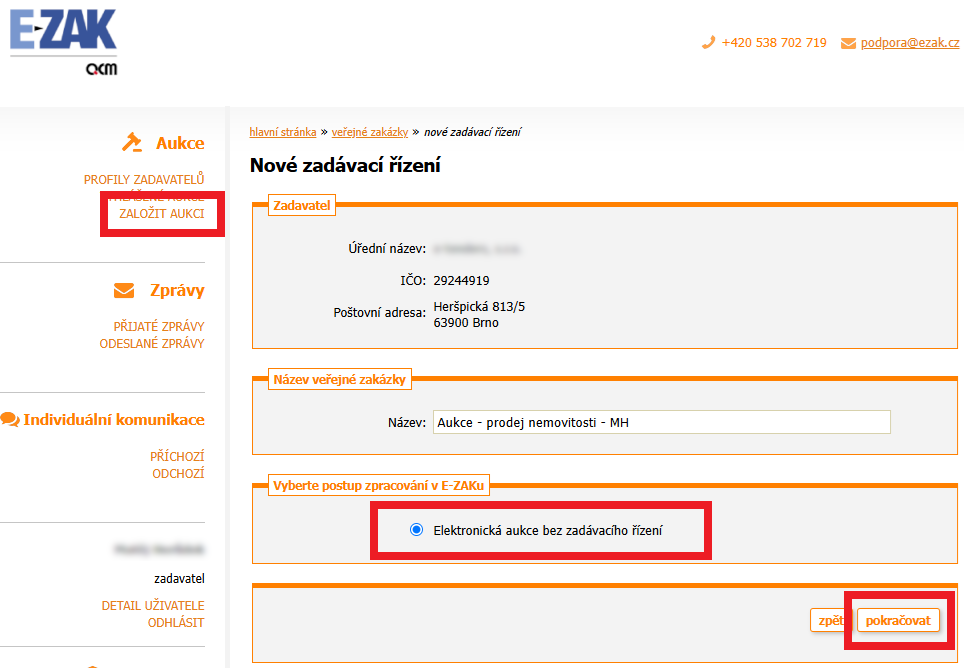Viewport: 964px width, 668px height.
Task: View DETAIL UŽIVATELE page
Action: click(153, 605)
